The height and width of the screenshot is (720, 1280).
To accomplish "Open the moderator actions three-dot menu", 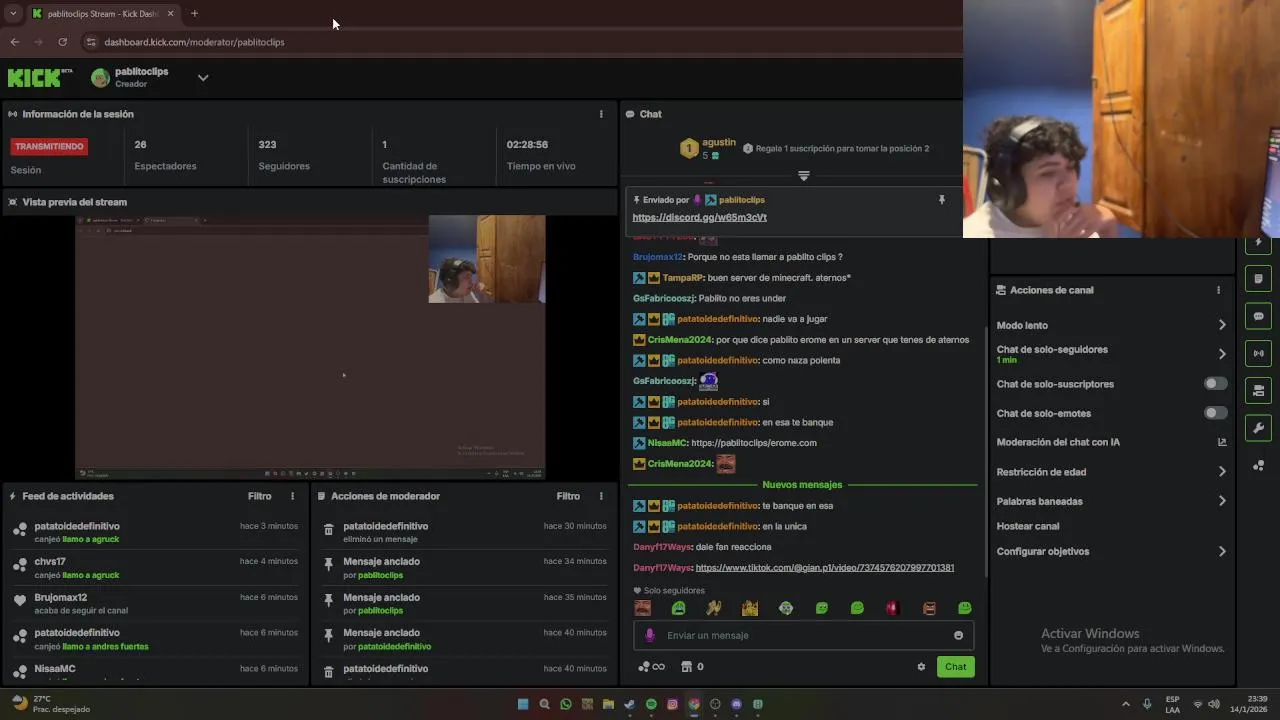I will (601, 496).
